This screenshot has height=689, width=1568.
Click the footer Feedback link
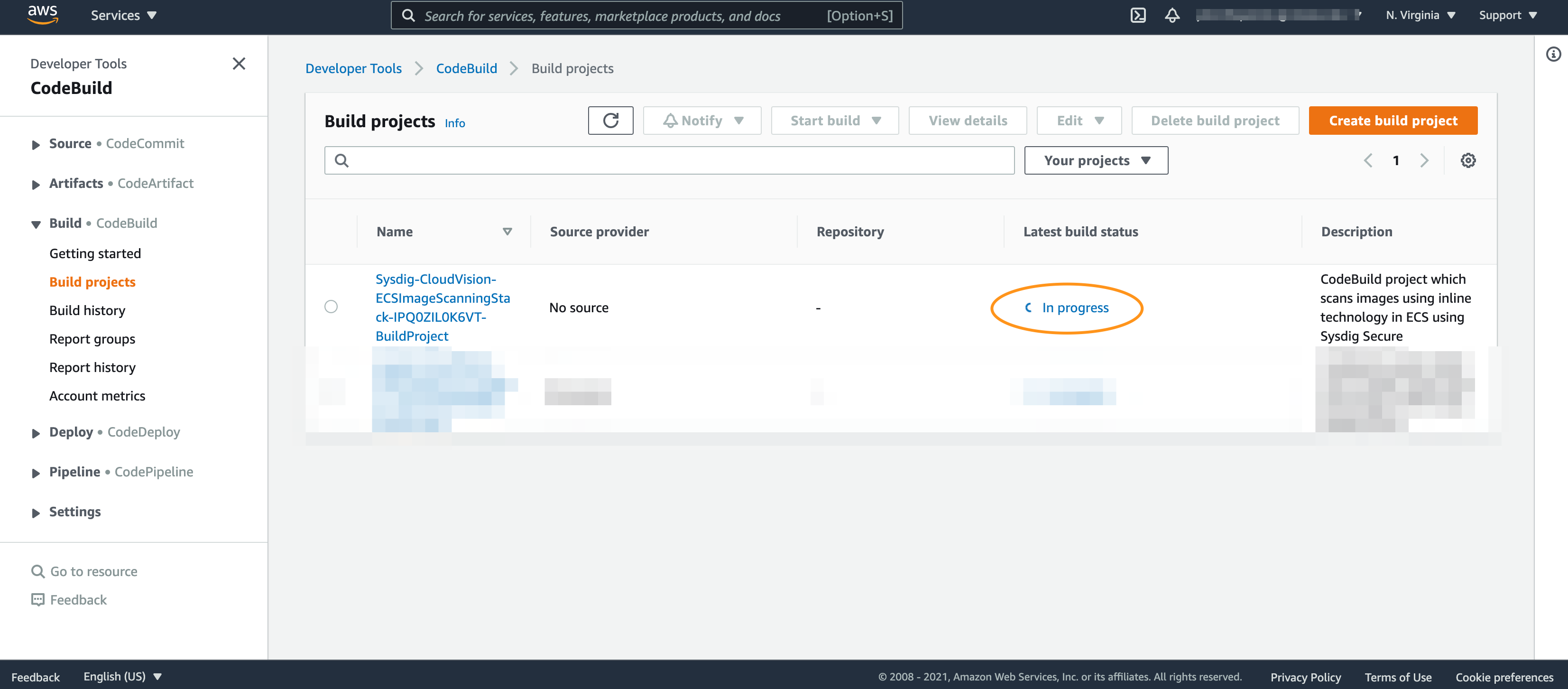click(x=35, y=677)
